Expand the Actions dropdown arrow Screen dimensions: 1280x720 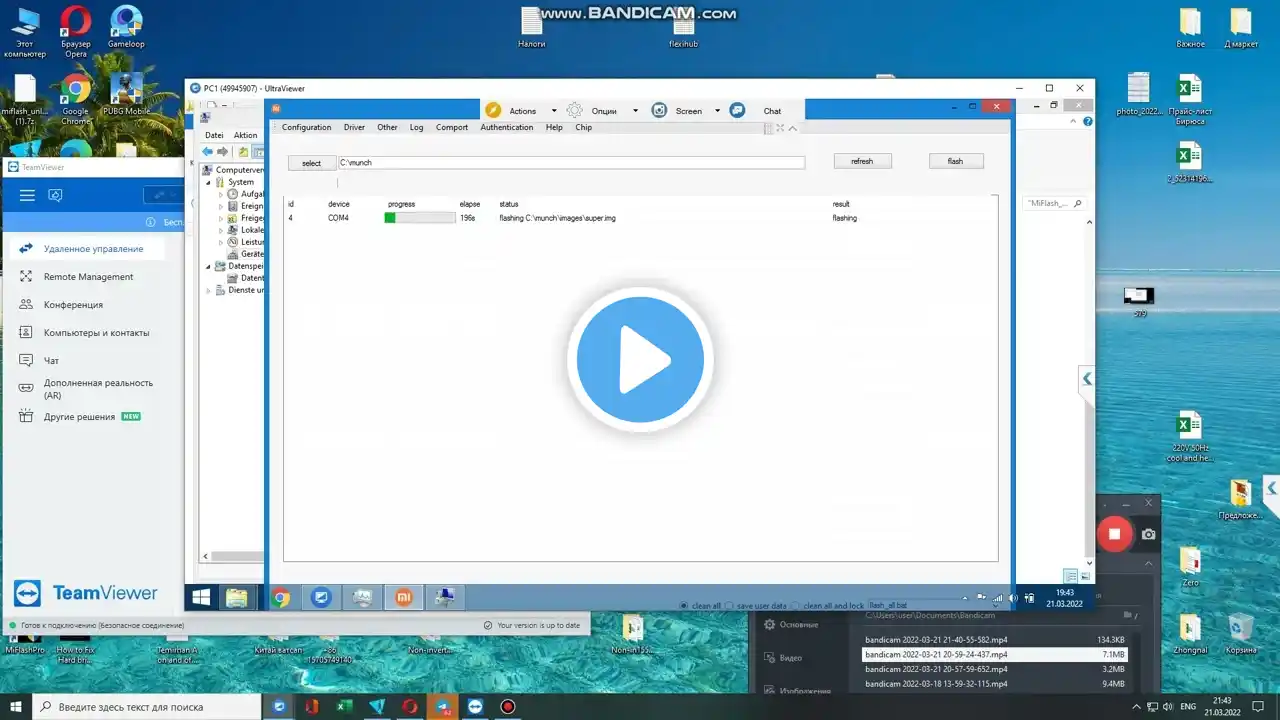[x=554, y=111]
